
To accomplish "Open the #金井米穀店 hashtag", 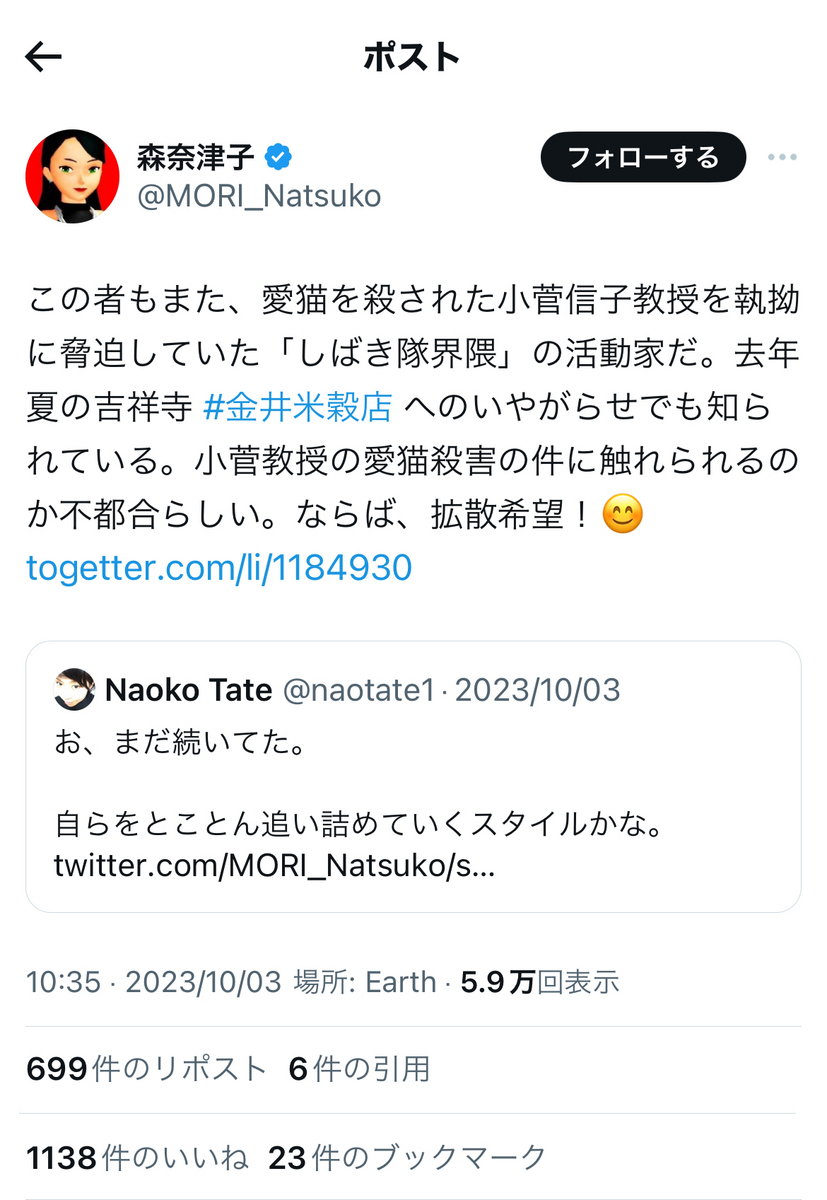I will point(297,407).
